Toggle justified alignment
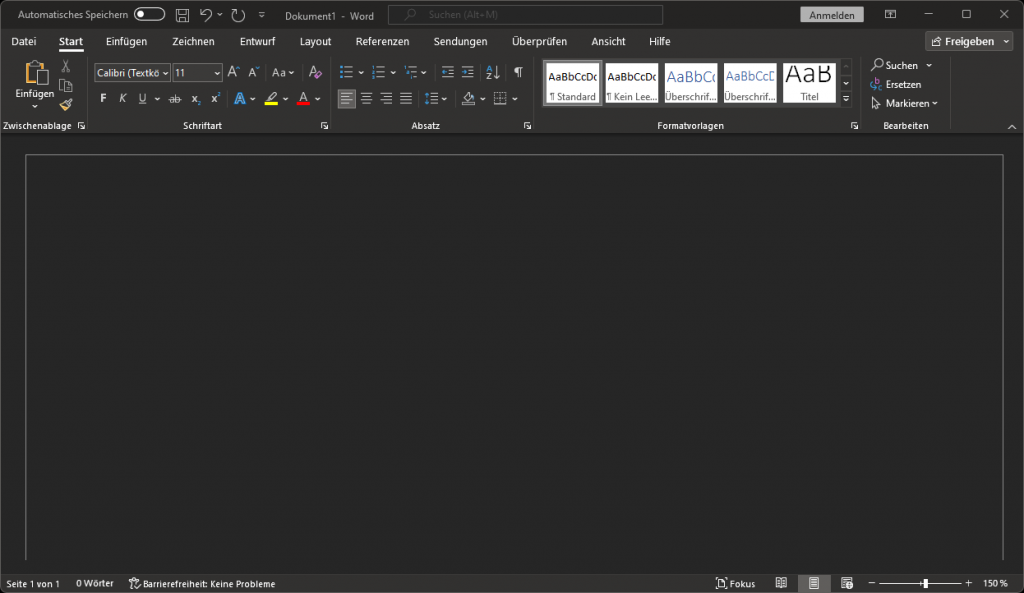The height and width of the screenshot is (593, 1024). [x=406, y=98]
